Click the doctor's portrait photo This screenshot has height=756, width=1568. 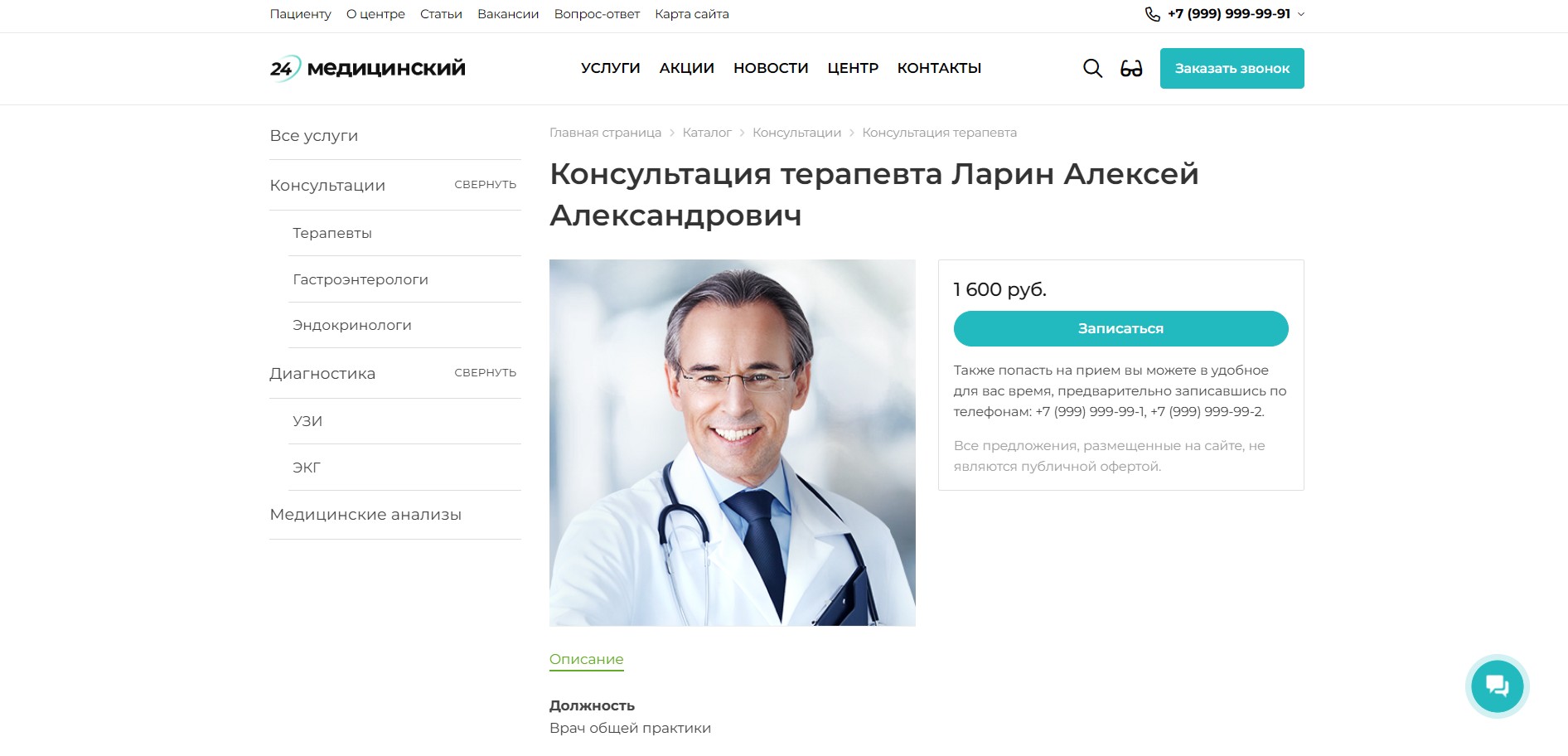(733, 443)
